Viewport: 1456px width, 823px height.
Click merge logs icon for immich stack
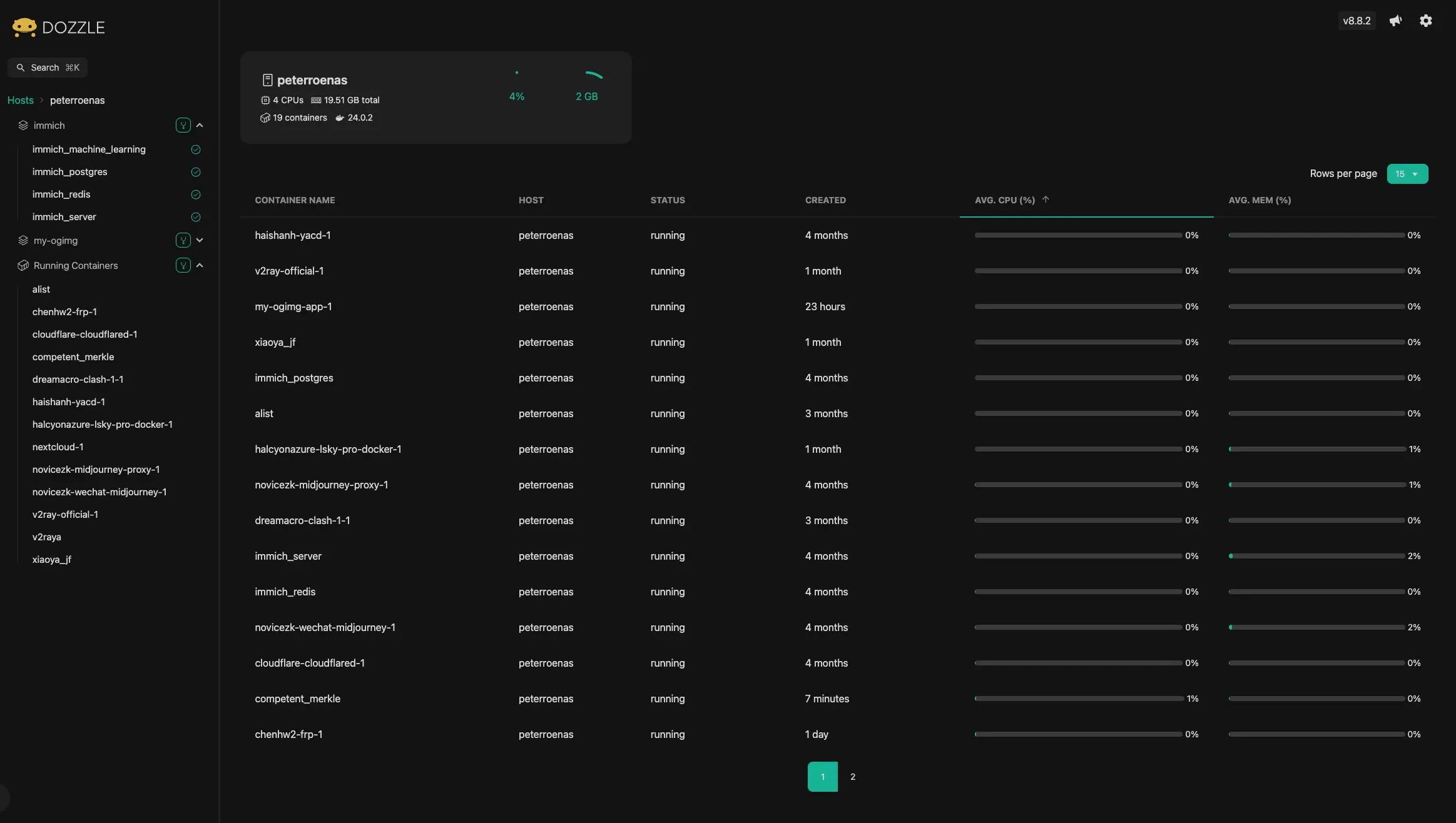click(183, 125)
